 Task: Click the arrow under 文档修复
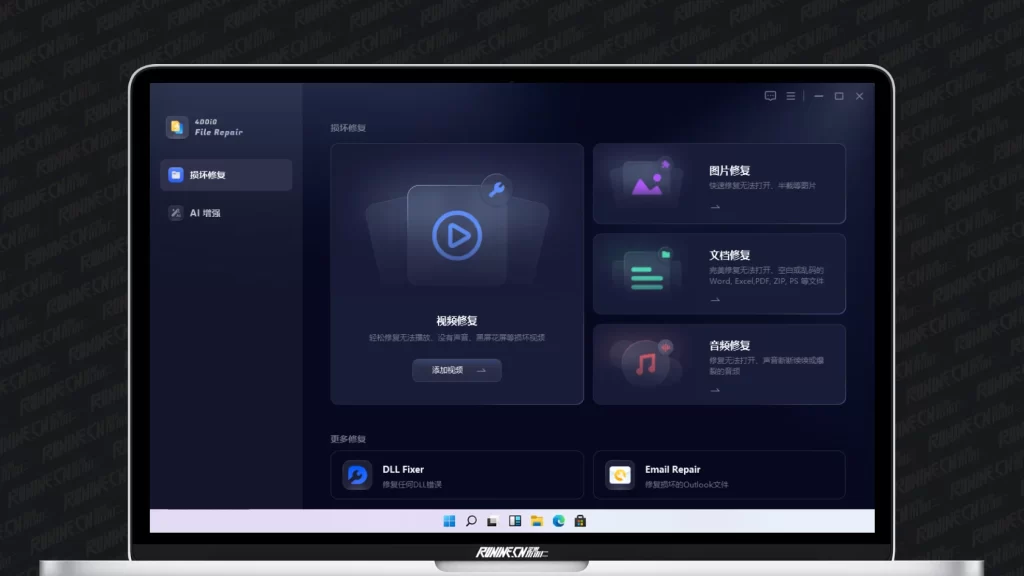(715, 298)
